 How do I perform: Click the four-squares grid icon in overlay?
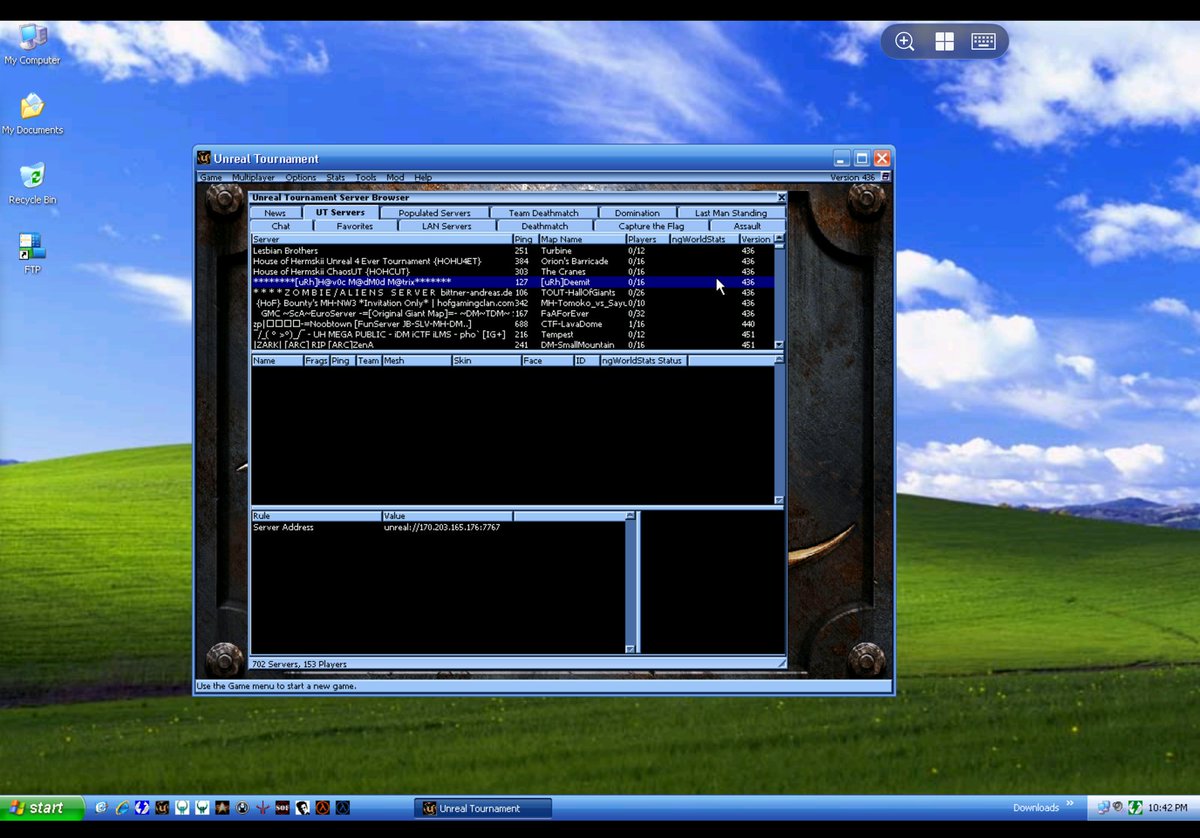click(944, 41)
